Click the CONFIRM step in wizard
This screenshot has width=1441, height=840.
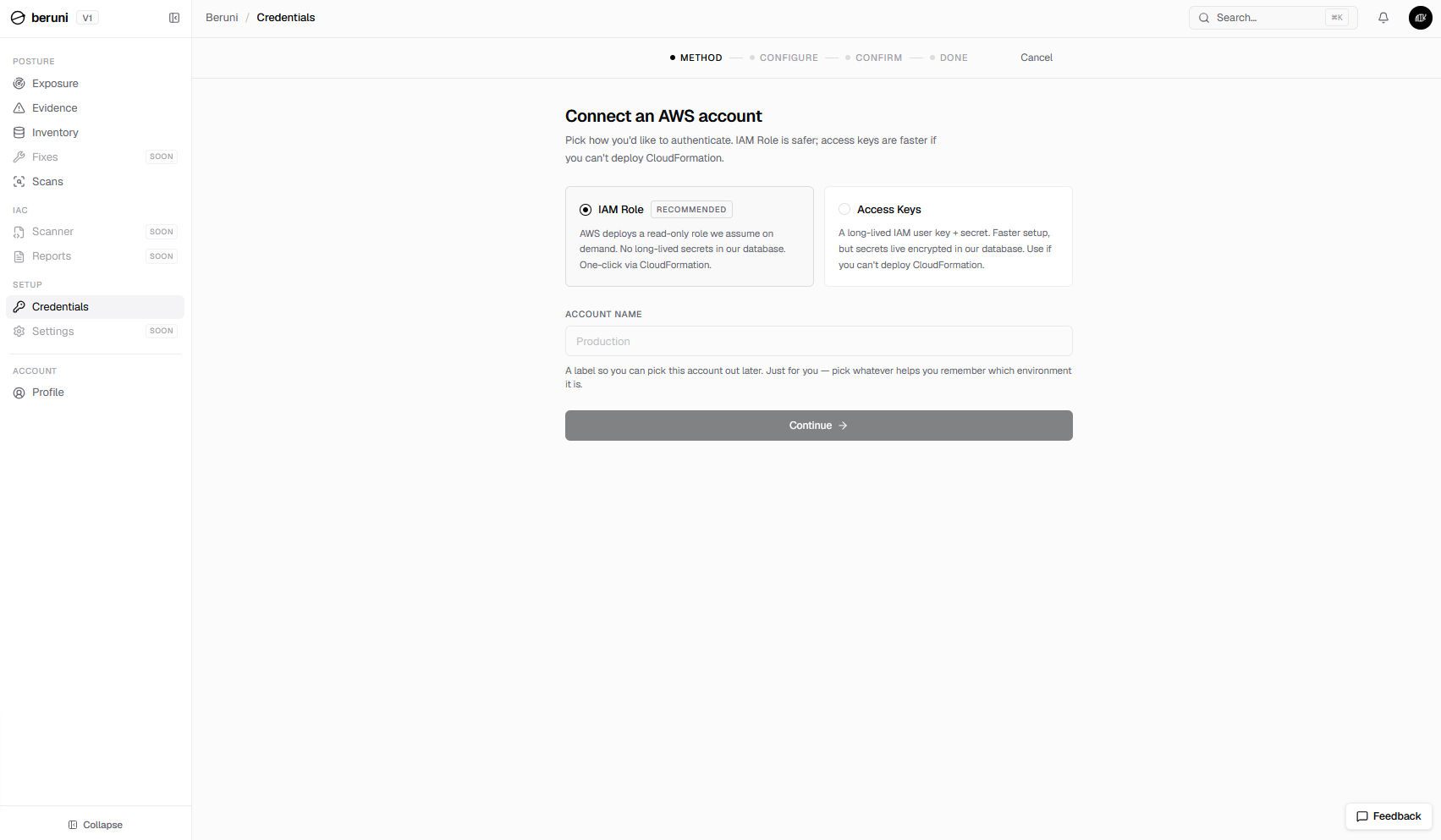pyautogui.click(x=874, y=58)
